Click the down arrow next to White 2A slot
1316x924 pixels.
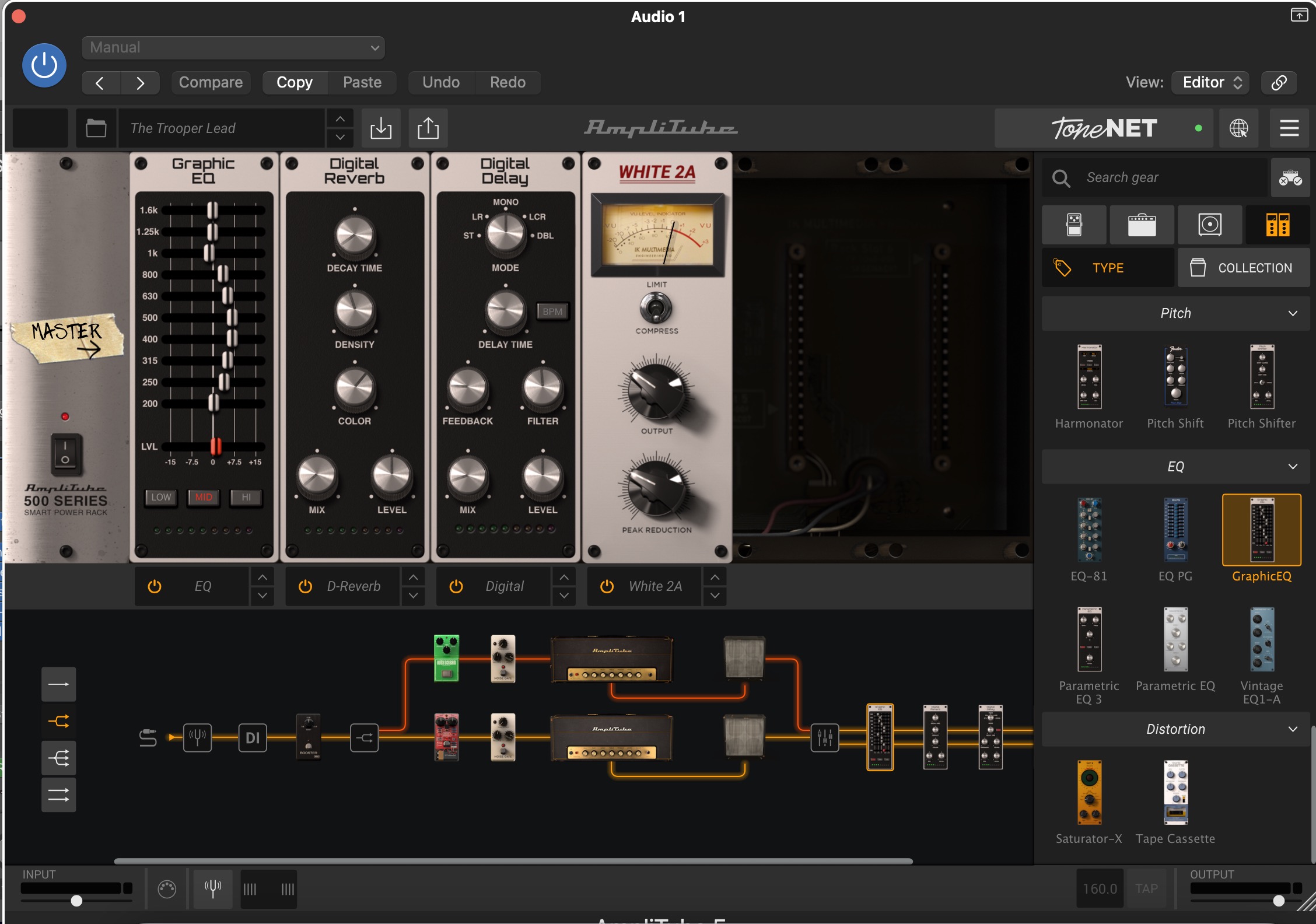click(715, 596)
